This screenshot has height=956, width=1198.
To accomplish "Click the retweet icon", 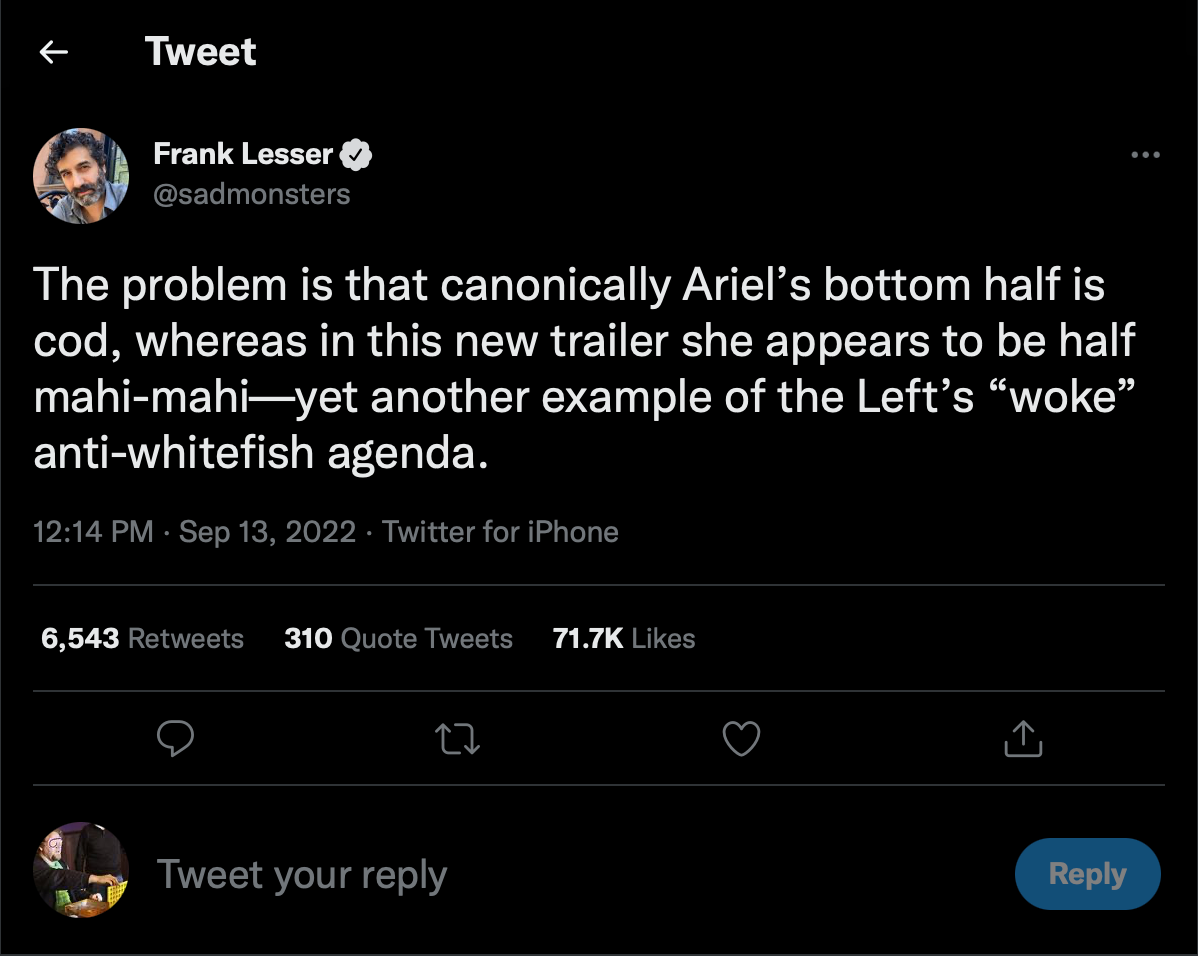I will pos(458,739).
